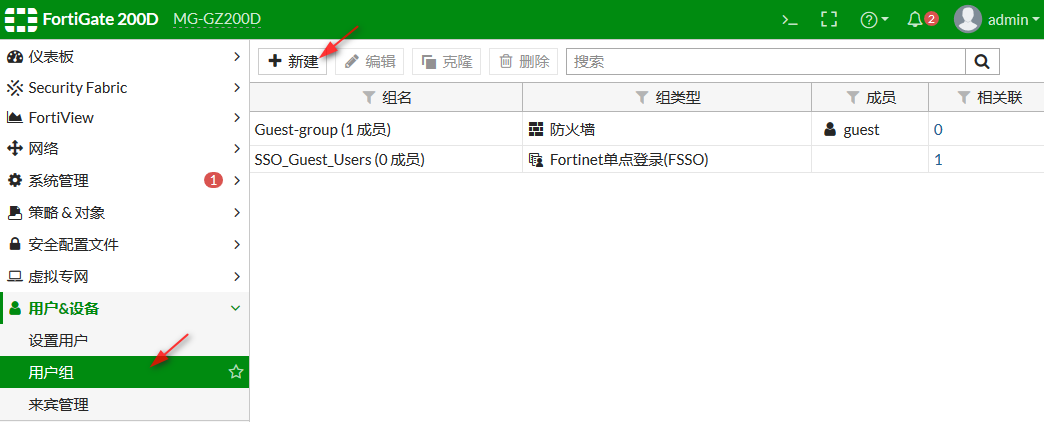Click the 删除 (Delete) button
Viewport: 1044px width, 422px height.
(x=523, y=61)
